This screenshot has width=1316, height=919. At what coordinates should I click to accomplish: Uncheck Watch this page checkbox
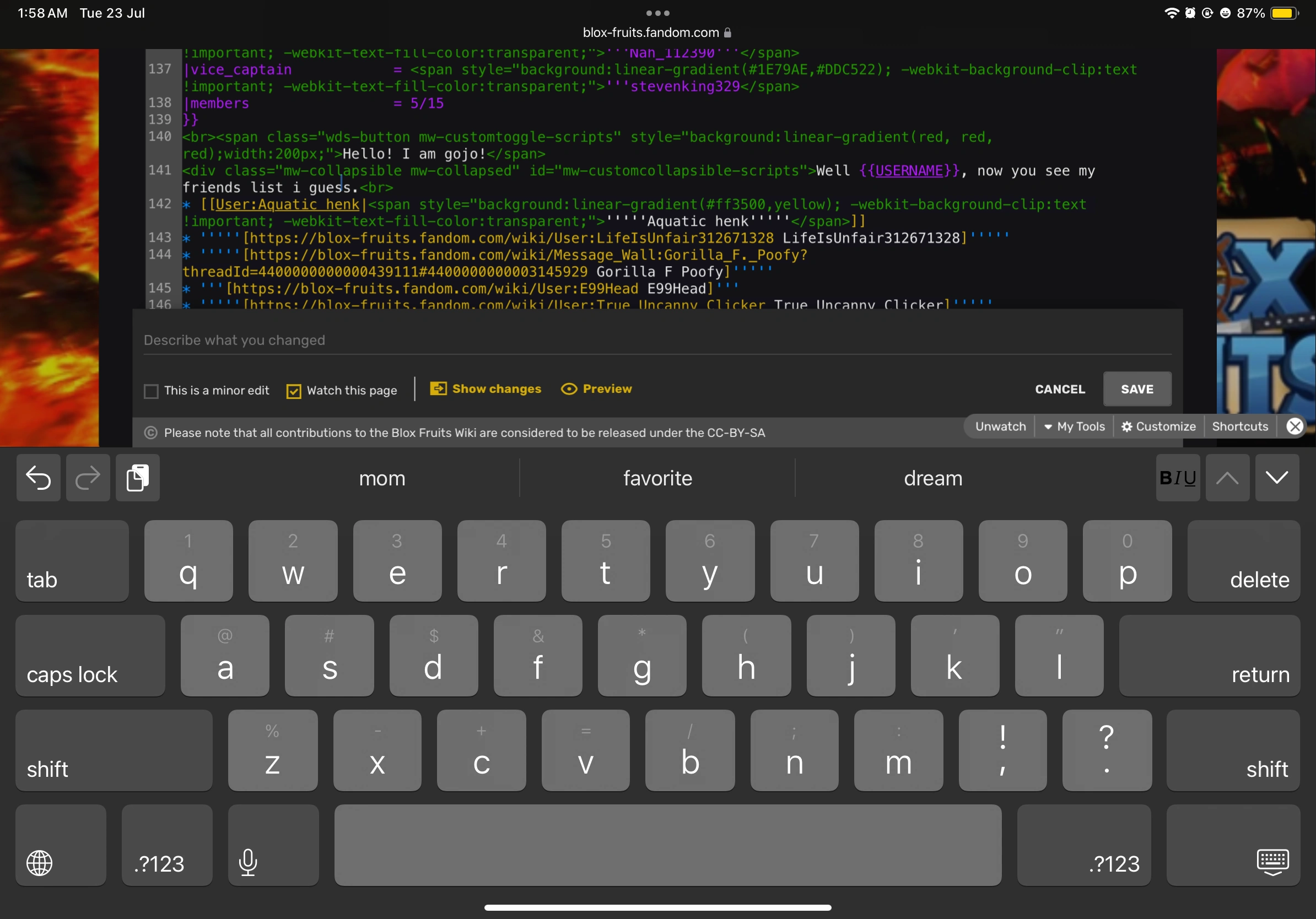(x=294, y=391)
